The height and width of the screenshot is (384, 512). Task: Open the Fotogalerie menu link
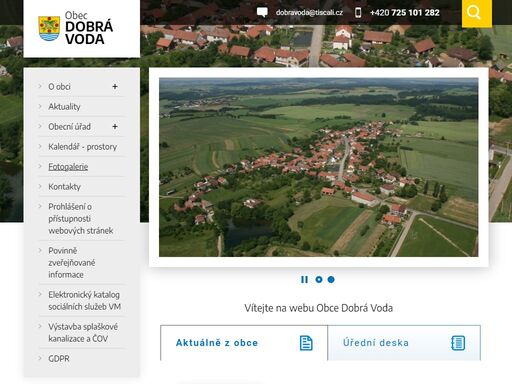pos(68,167)
